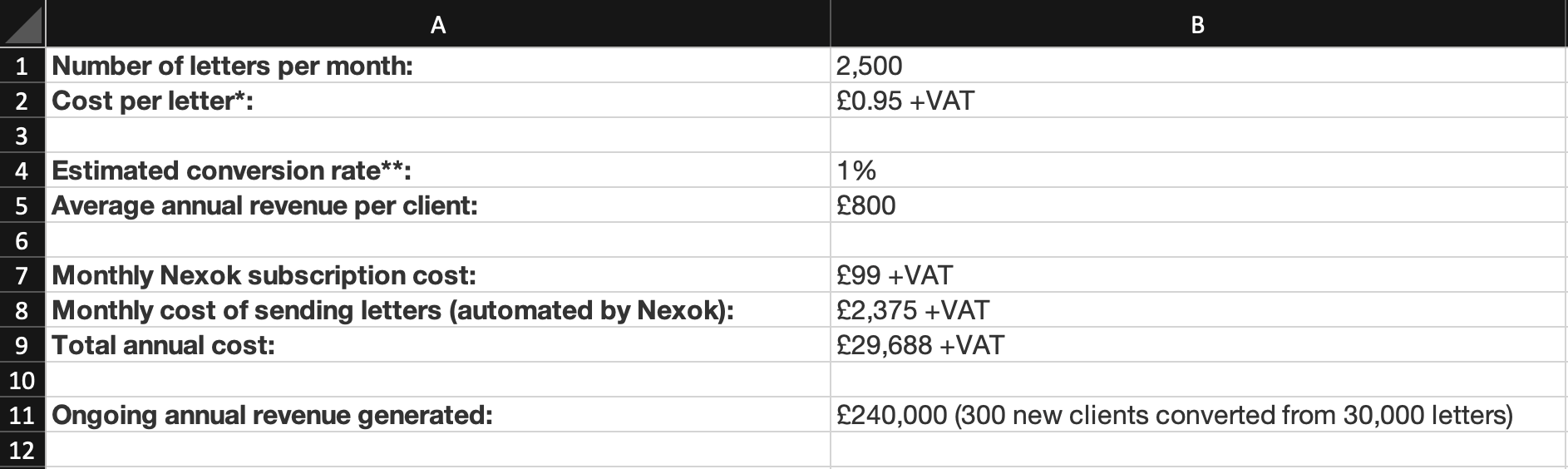Select the £800 revenue per client cell
The width and height of the screenshot is (1568, 469).
click(1198, 205)
